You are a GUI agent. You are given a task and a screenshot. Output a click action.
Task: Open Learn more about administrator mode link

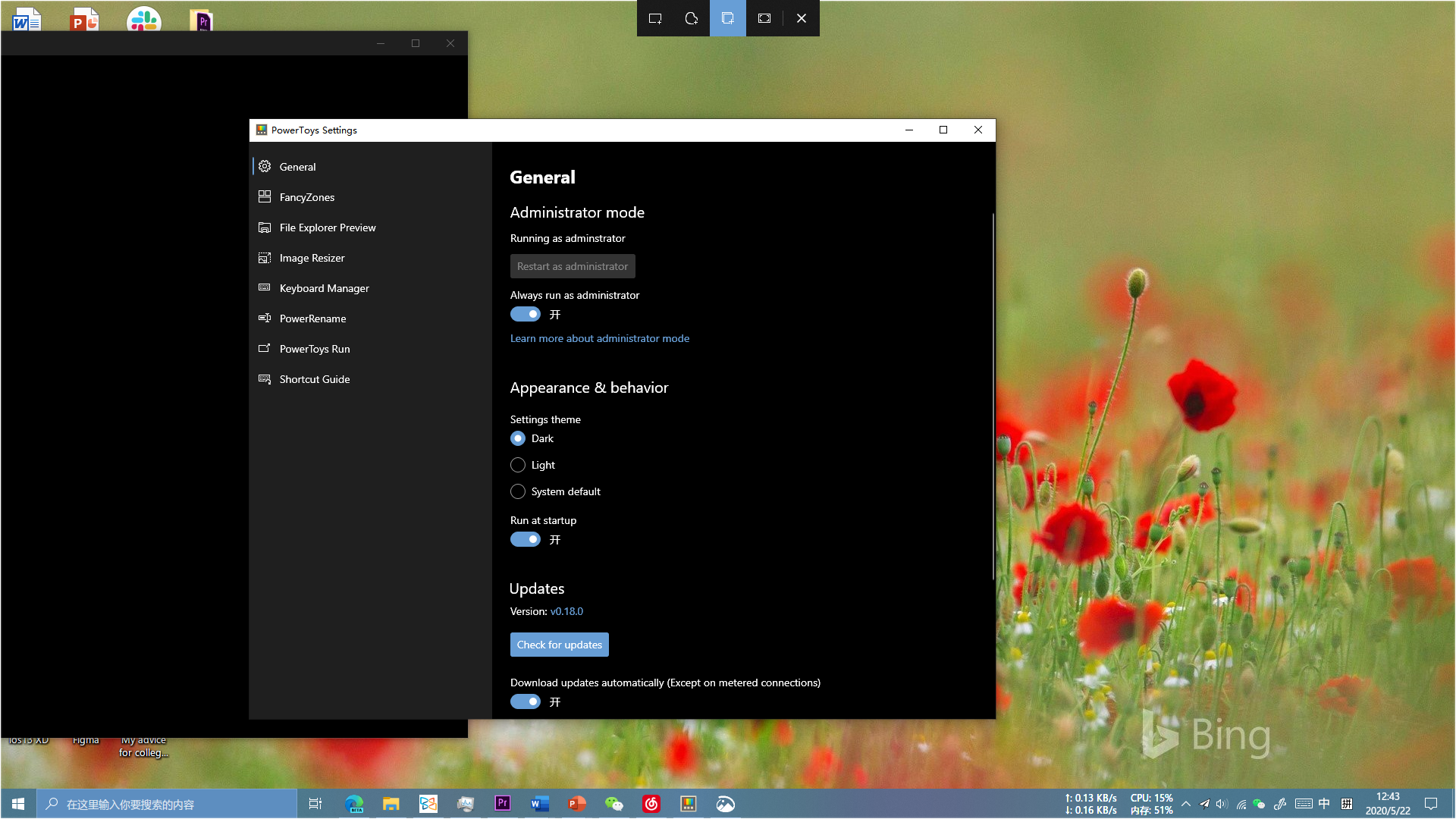click(599, 338)
